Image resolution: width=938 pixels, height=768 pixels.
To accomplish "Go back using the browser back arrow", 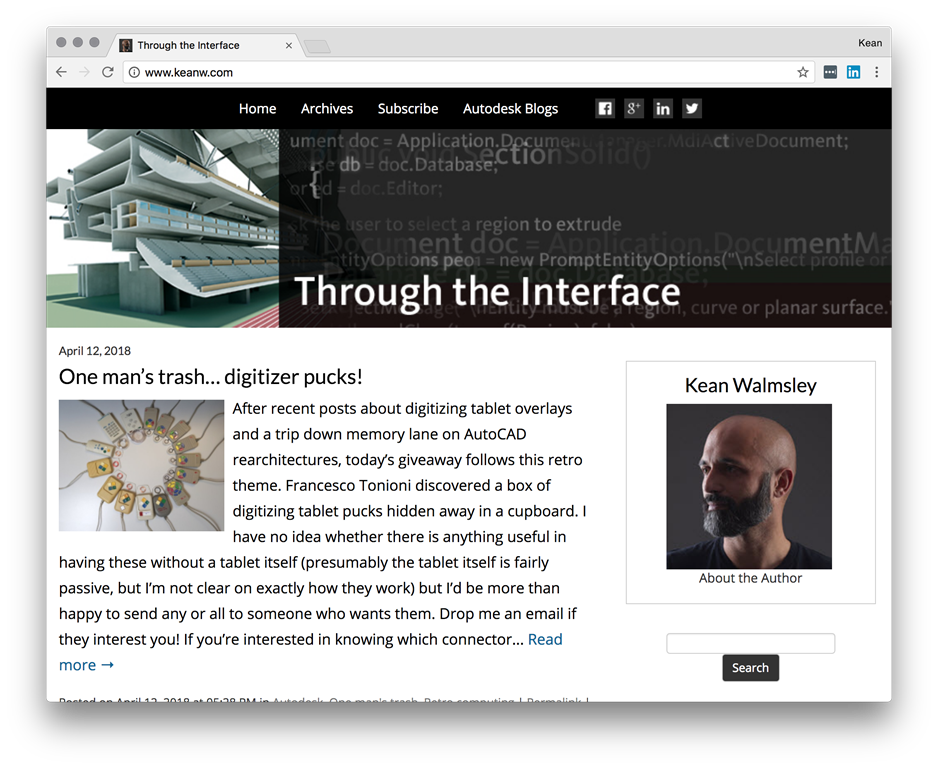I will (x=61, y=72).
